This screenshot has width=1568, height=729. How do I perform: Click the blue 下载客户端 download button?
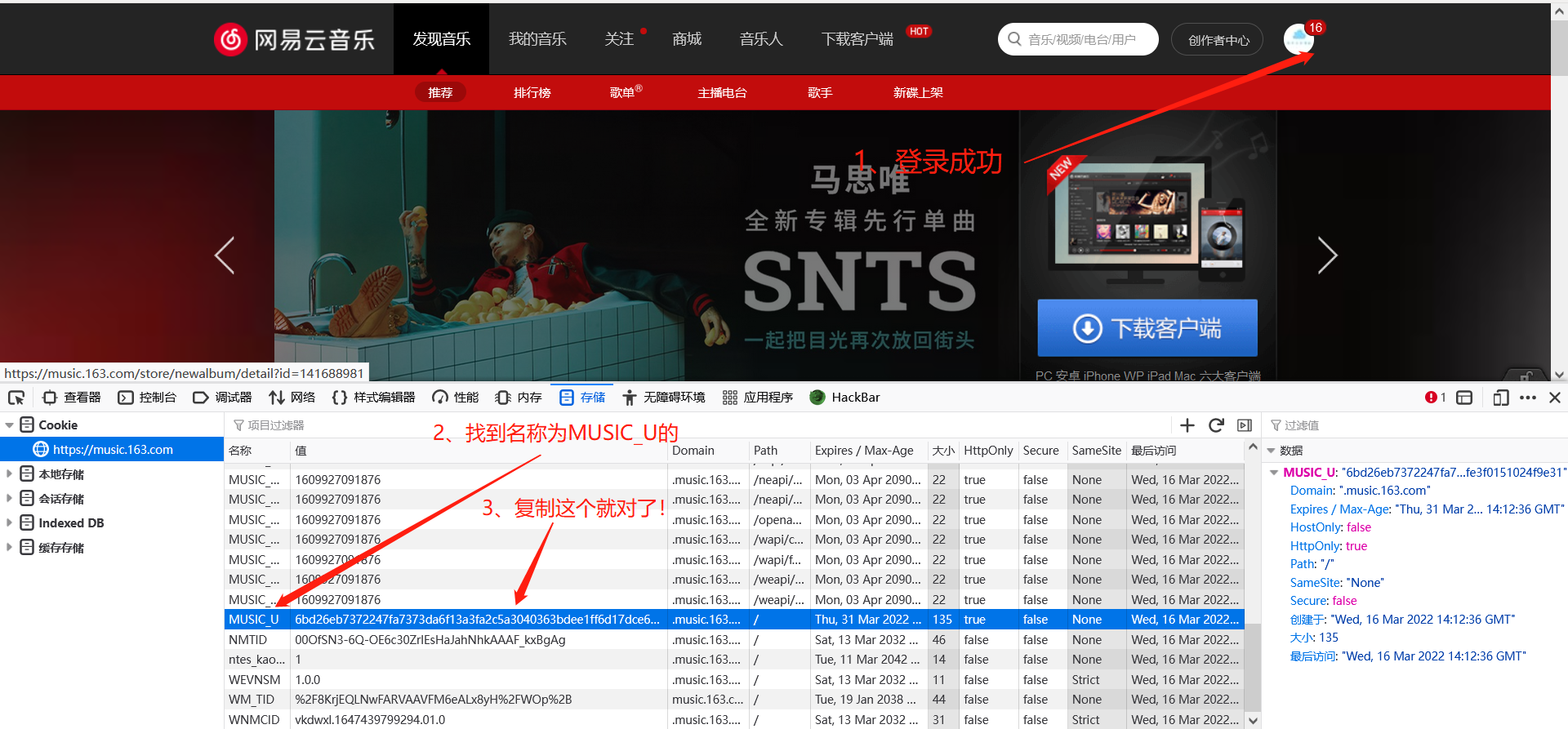point(1147,328)
